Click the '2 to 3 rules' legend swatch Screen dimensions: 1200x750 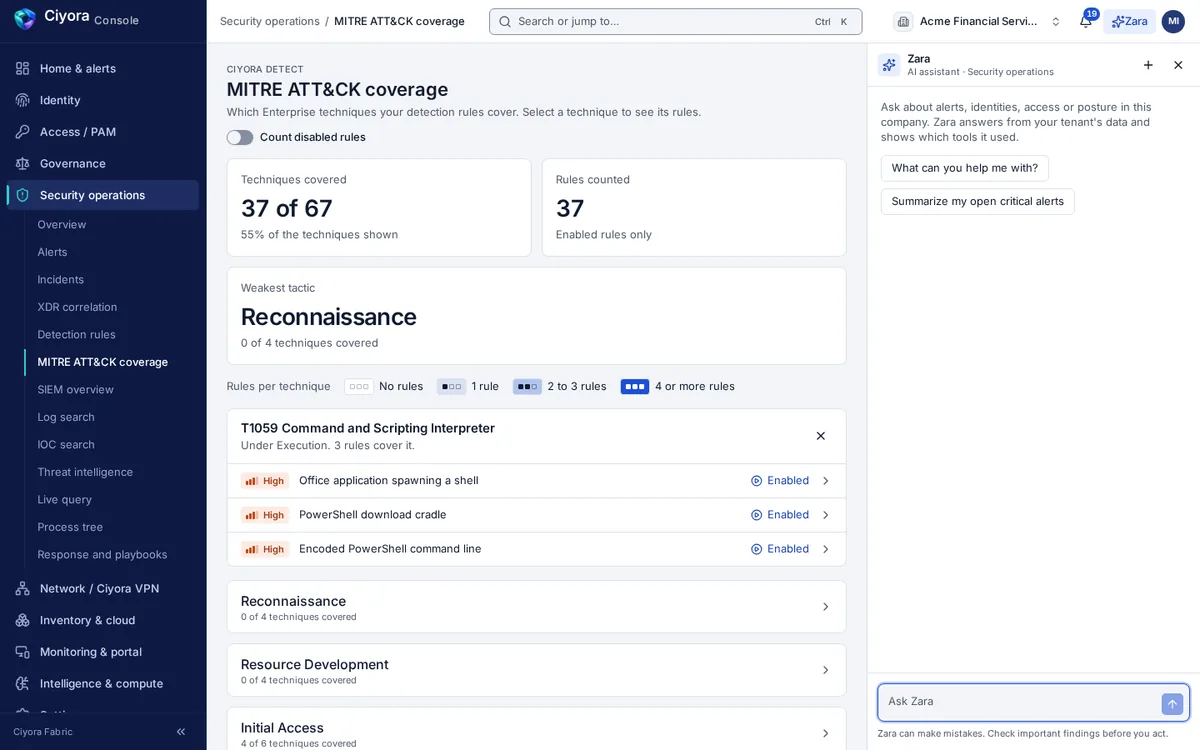tap(527, 387)
